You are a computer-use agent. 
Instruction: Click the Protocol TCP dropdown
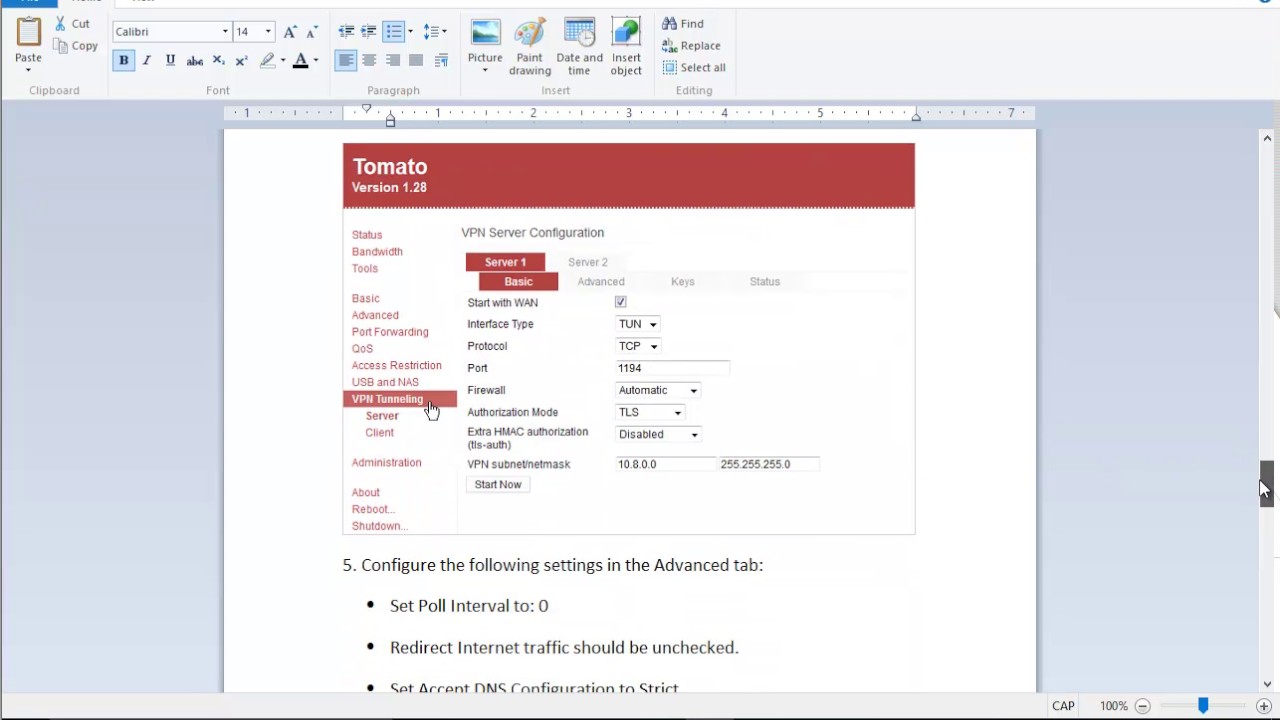[x=638, y=346]
